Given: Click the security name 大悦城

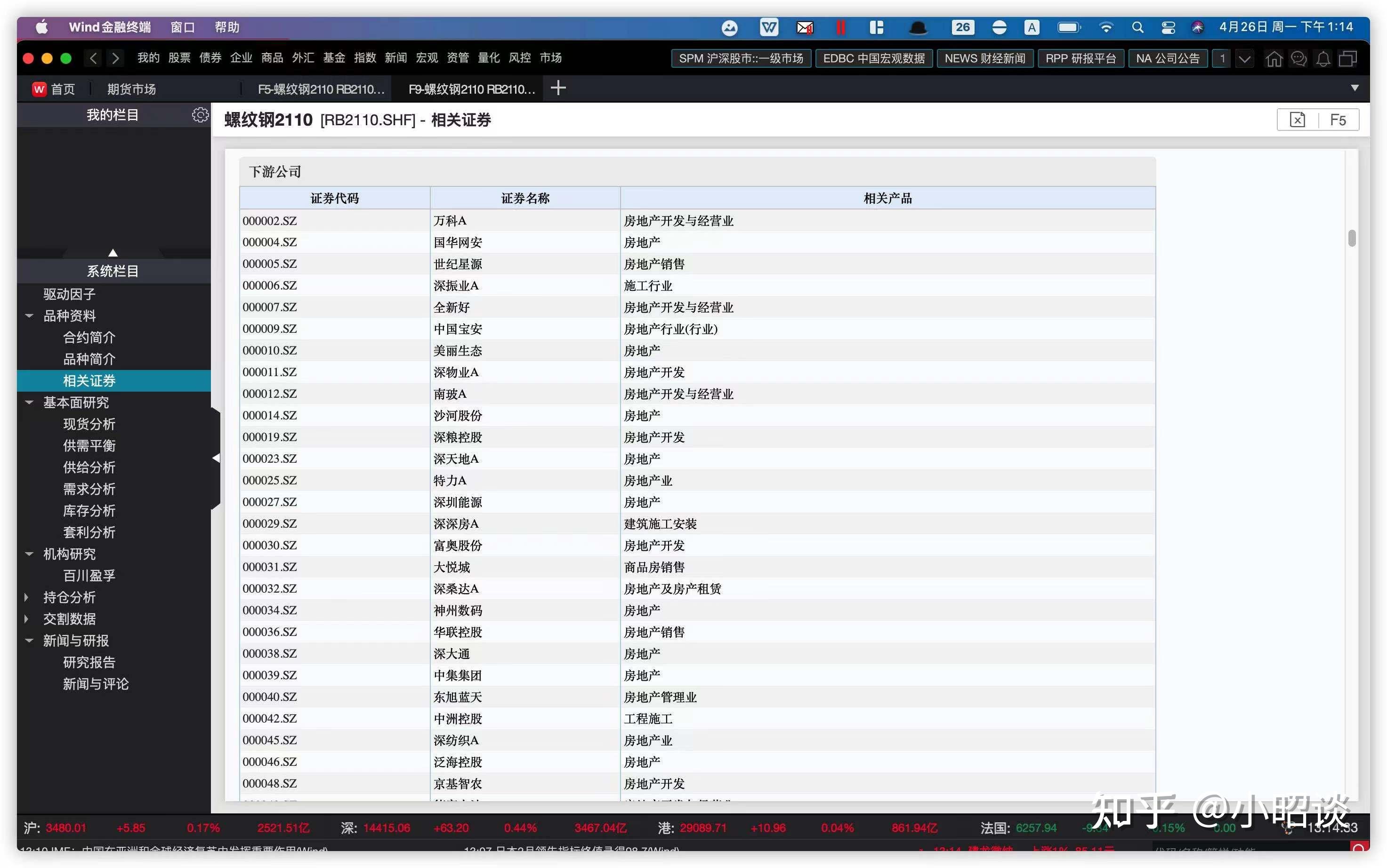Looking at the screenshot, I should click(x=451, y=567).
